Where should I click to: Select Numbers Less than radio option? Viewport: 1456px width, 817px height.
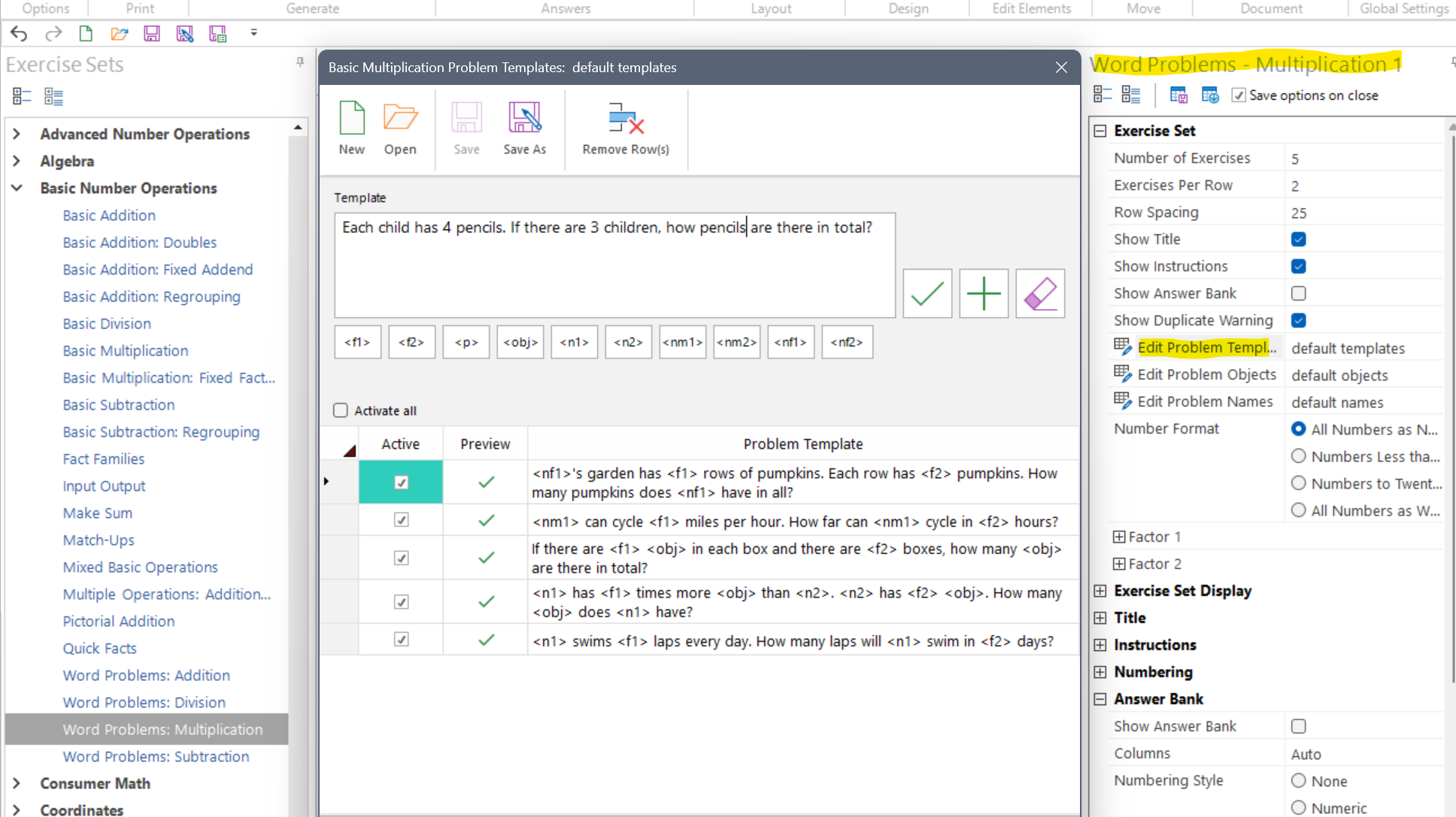click(1298, 456)
